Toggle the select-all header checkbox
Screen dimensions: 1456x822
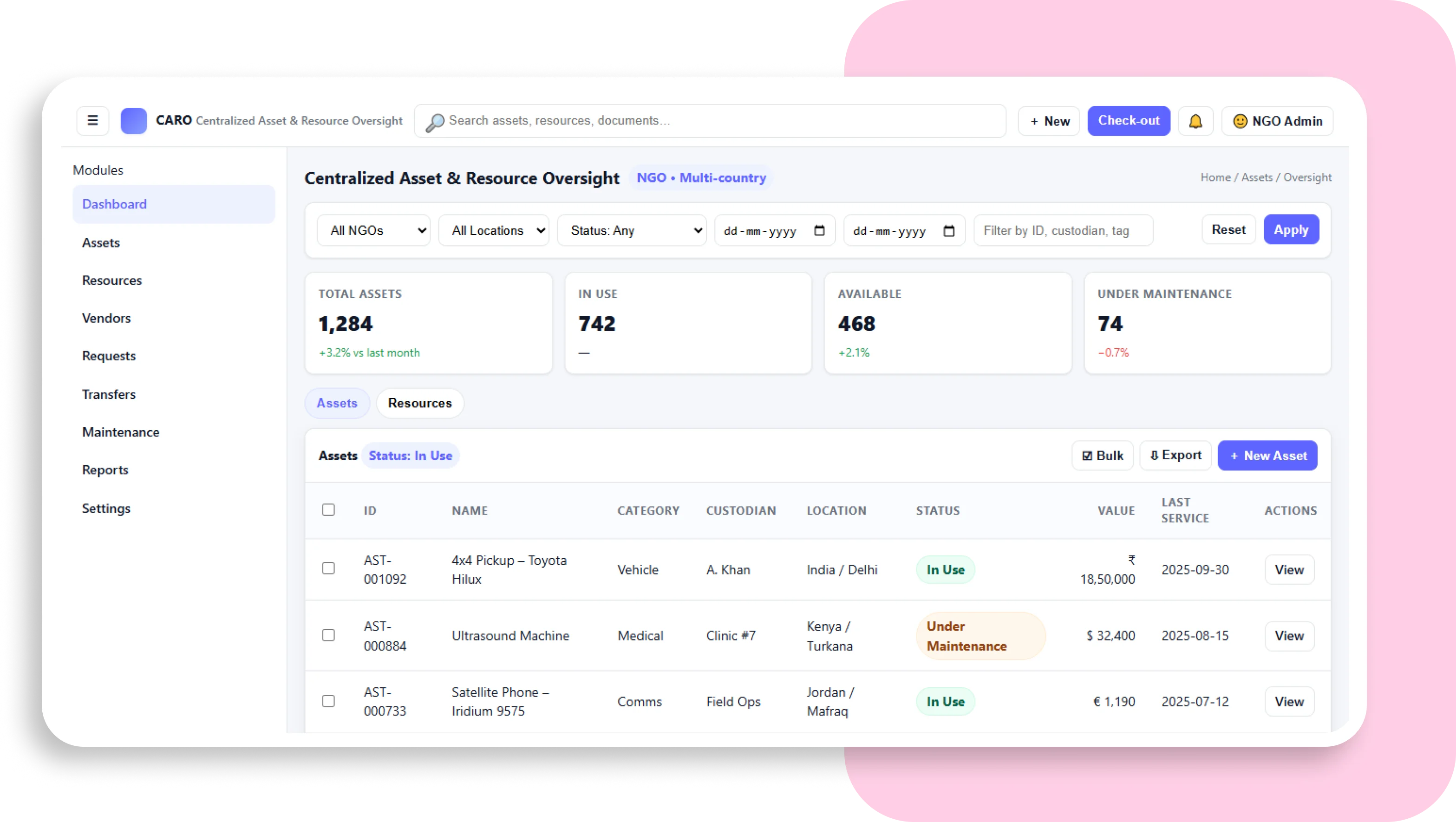point(328,510)
